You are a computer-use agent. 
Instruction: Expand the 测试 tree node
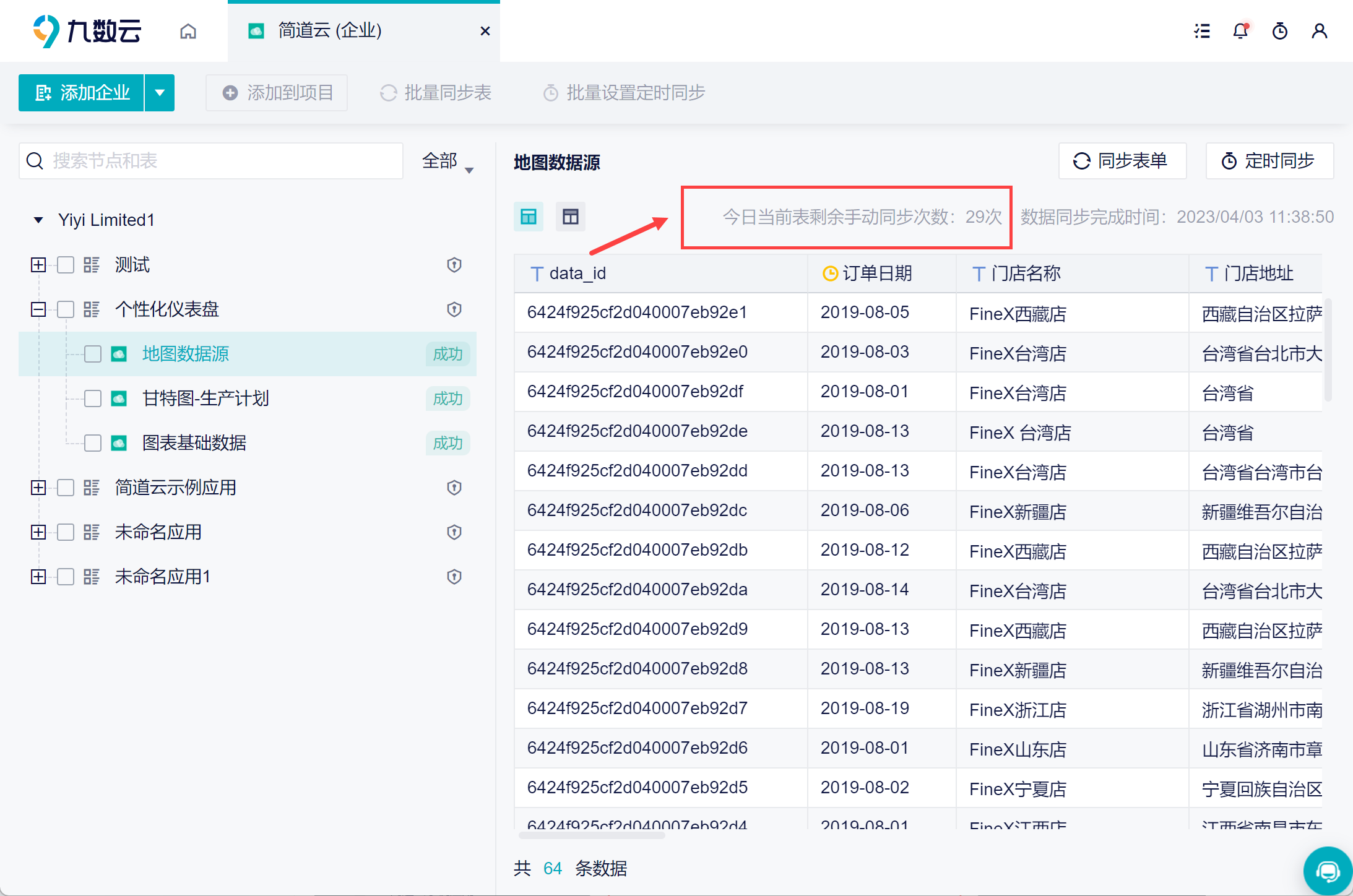coord(38,265)
